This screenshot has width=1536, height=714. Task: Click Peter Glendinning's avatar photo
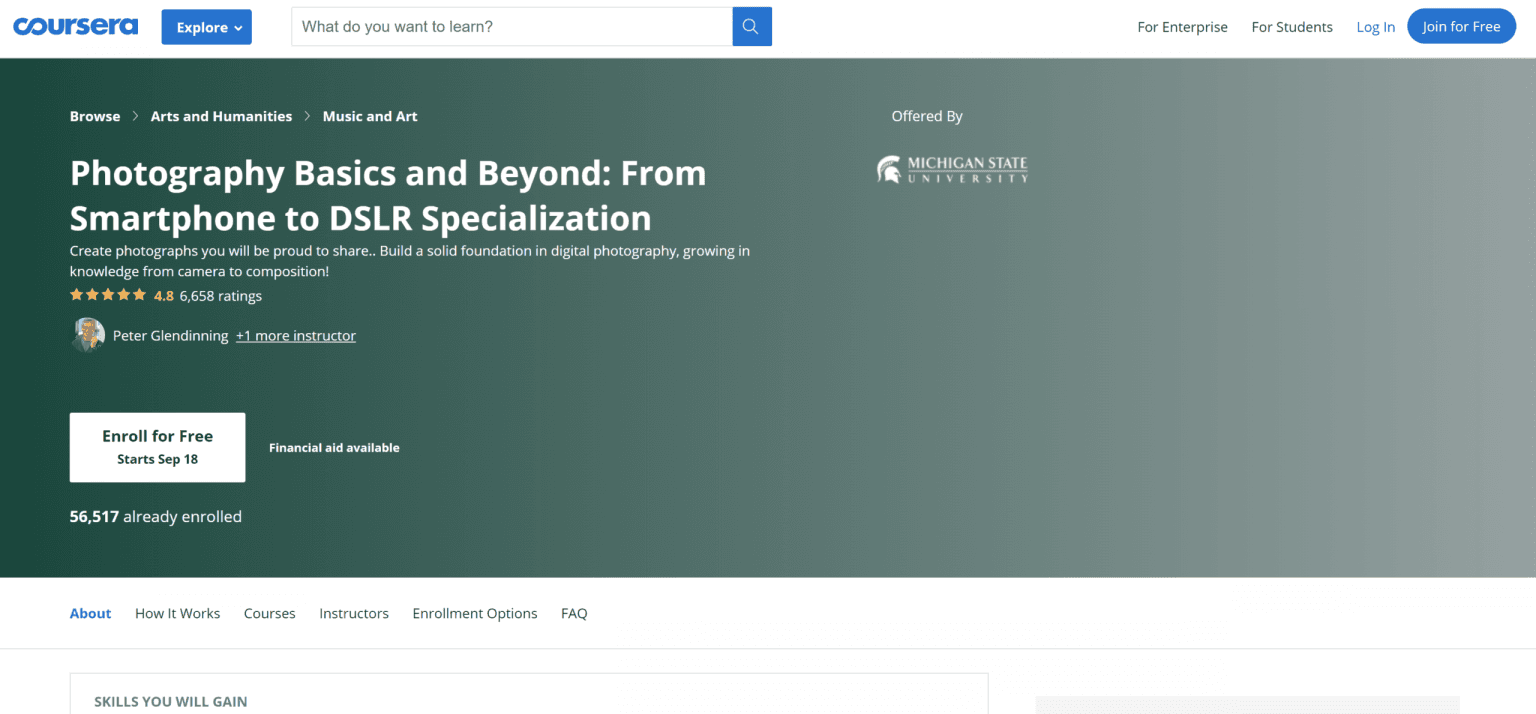(88, 335)
